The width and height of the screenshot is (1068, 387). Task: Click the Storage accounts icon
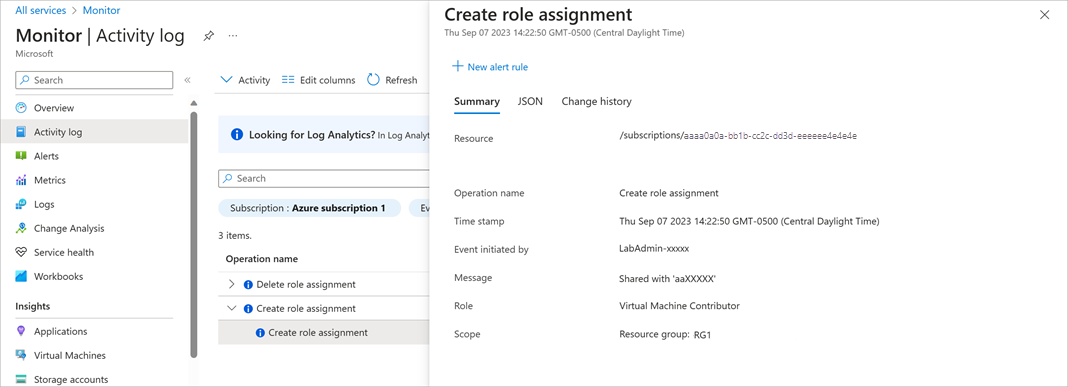[x=21, y=380]
